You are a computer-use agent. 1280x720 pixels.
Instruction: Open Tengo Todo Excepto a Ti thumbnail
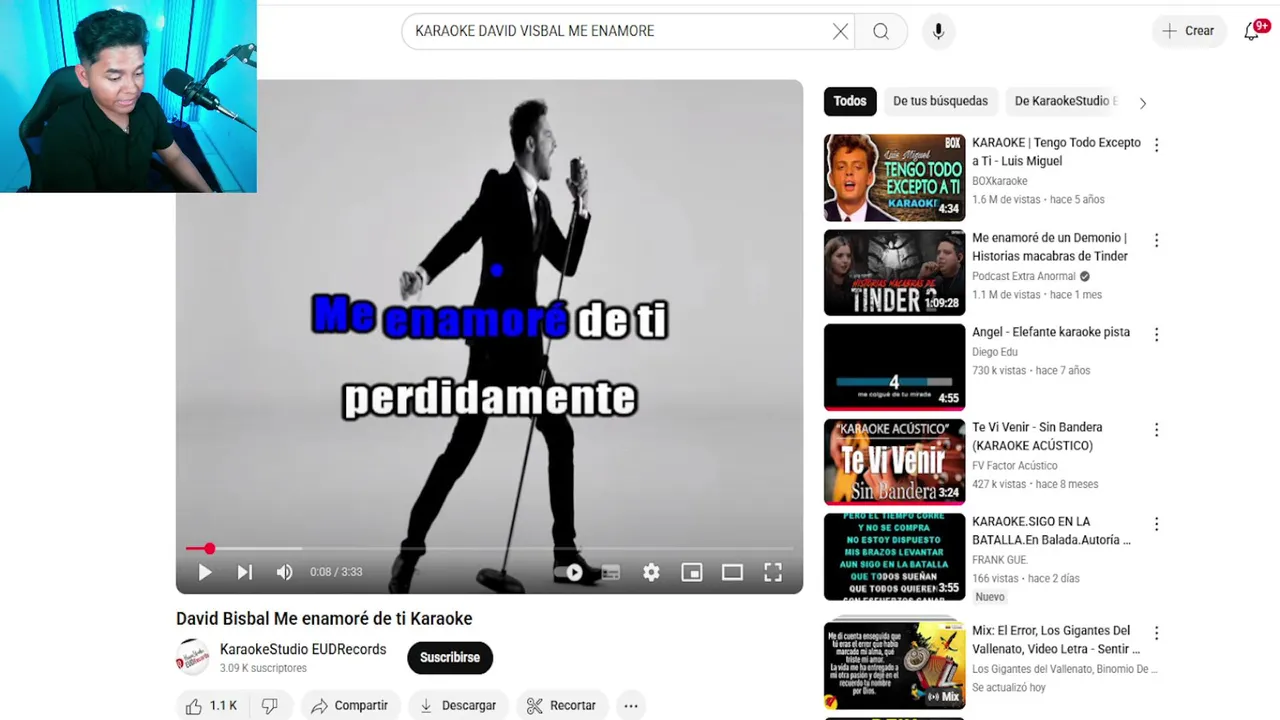(894, 178)
